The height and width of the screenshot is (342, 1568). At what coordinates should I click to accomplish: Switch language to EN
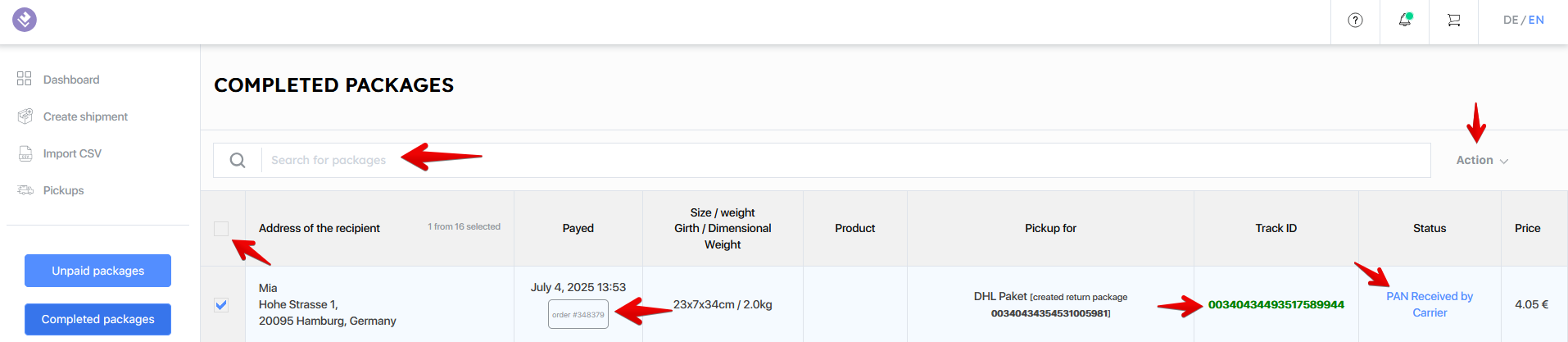pyautogui.click(x=1536, y=20)
